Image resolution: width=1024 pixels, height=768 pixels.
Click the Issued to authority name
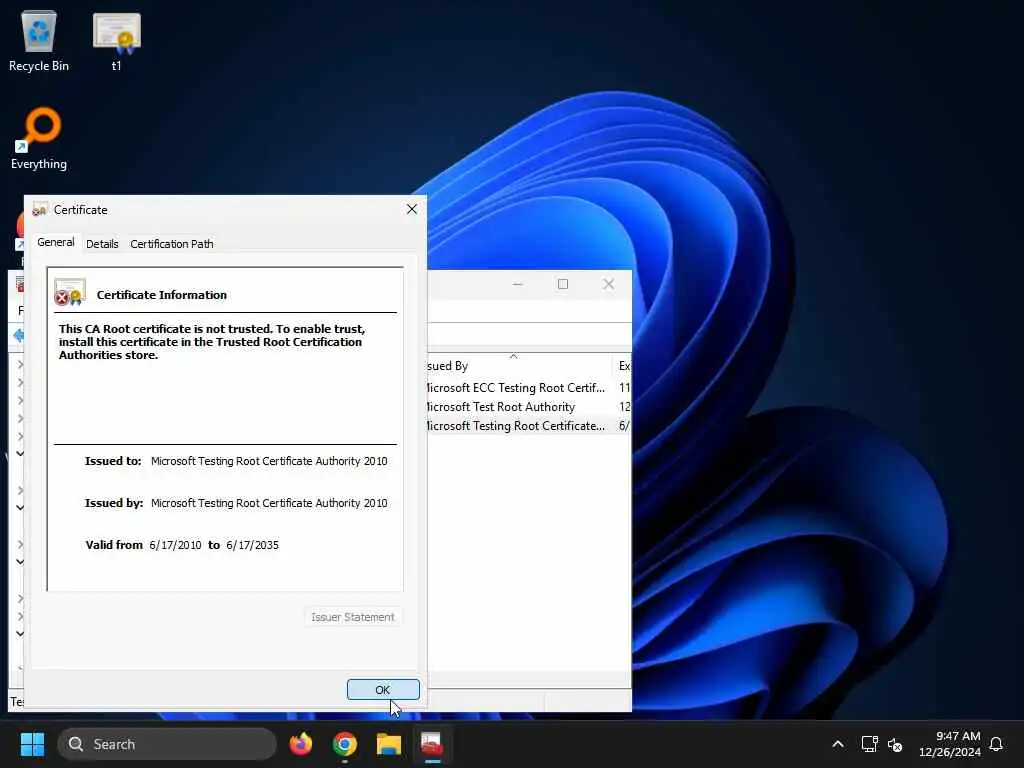pyautogui.click(x=269, y=461)
